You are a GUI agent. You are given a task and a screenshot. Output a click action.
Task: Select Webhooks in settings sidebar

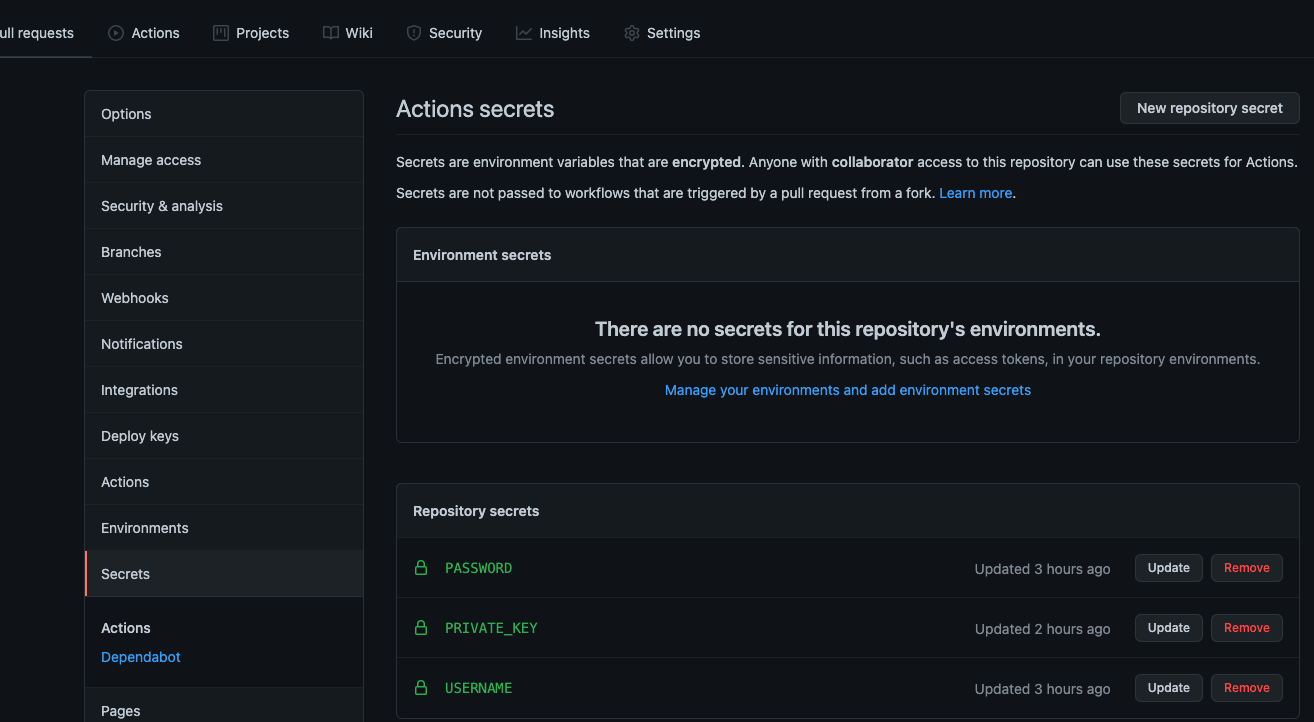(135, 298)
